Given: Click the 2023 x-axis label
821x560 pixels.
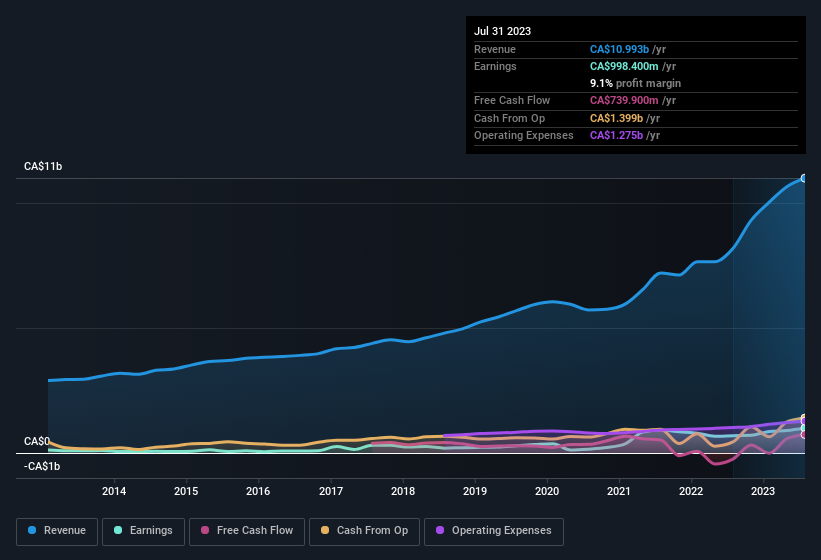Looking at the screenshot, I should [763, 491].
